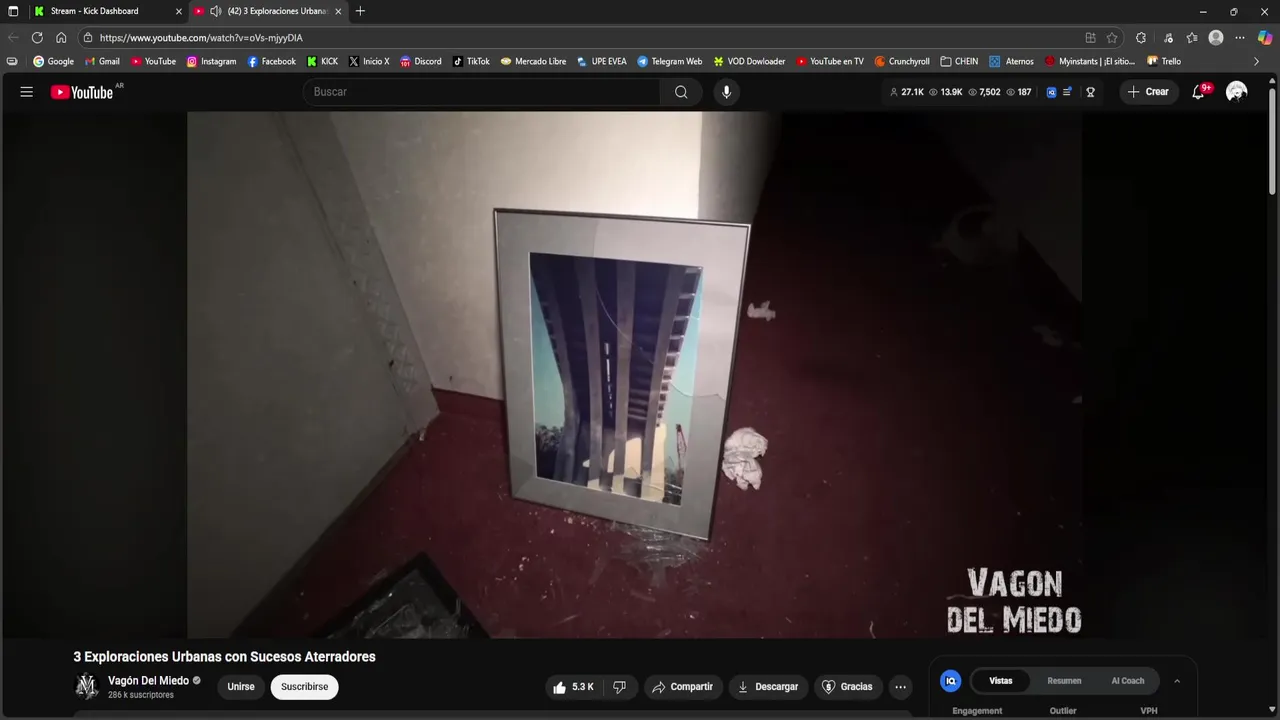The width and height of the screenshot is (1280, 720).
Task: Open the YouTube account avatar menu
Action: pos(1237,92)
